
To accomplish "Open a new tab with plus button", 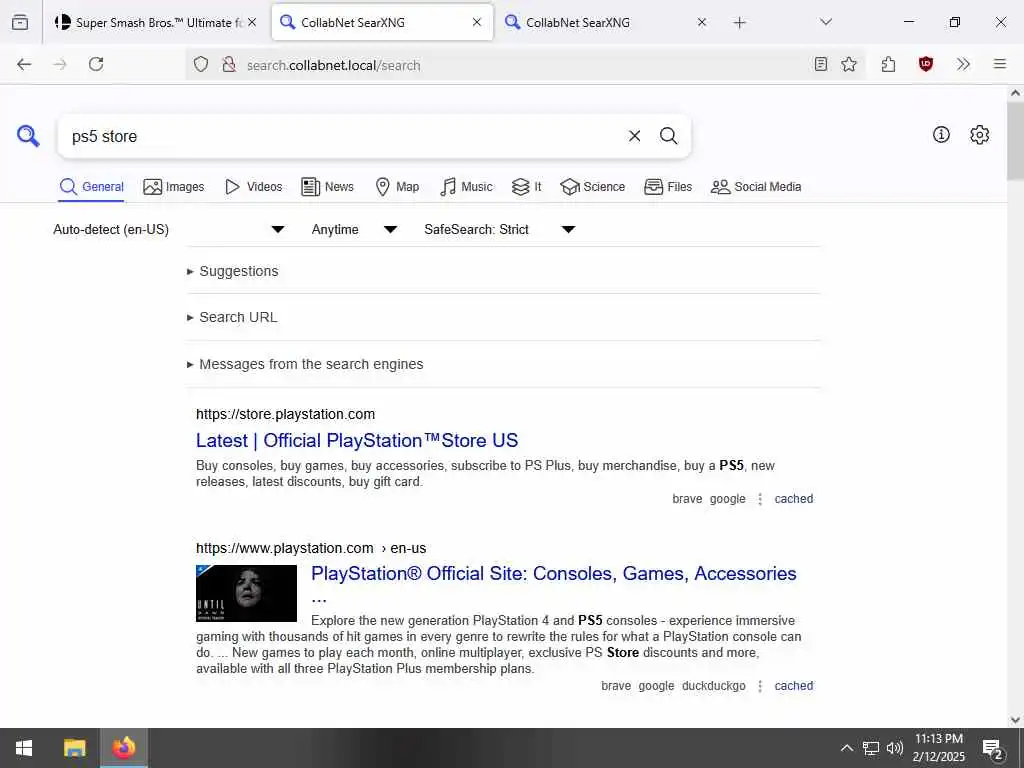I will (739, 23).
